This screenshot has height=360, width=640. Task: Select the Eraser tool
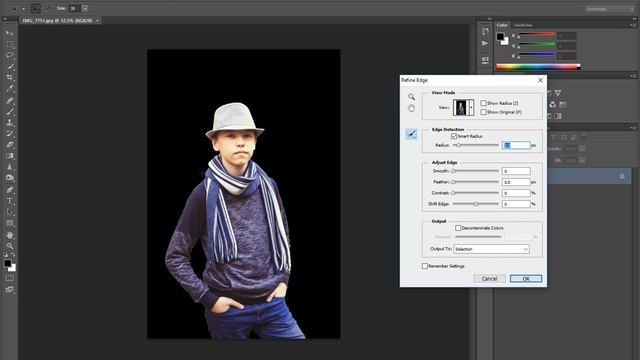point(9,144)
